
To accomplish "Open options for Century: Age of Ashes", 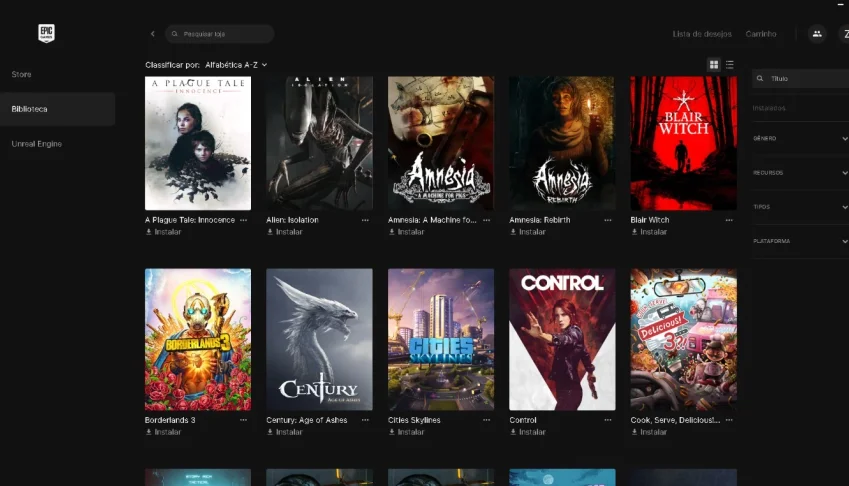I will pos(365,420).
